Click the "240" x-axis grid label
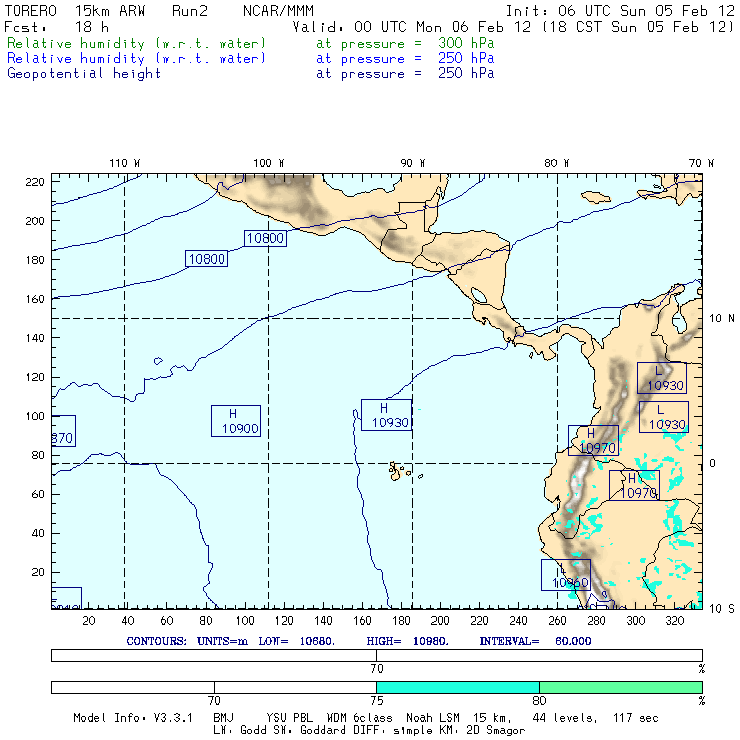This screenshot has width=740, height=740. [x=518, y=621]
